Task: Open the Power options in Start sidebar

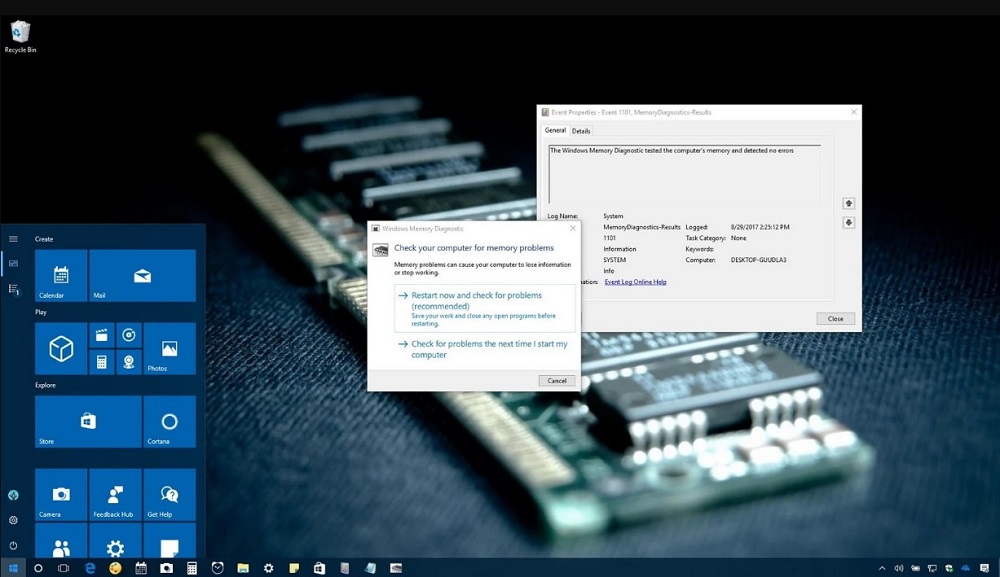Action: 13,546
